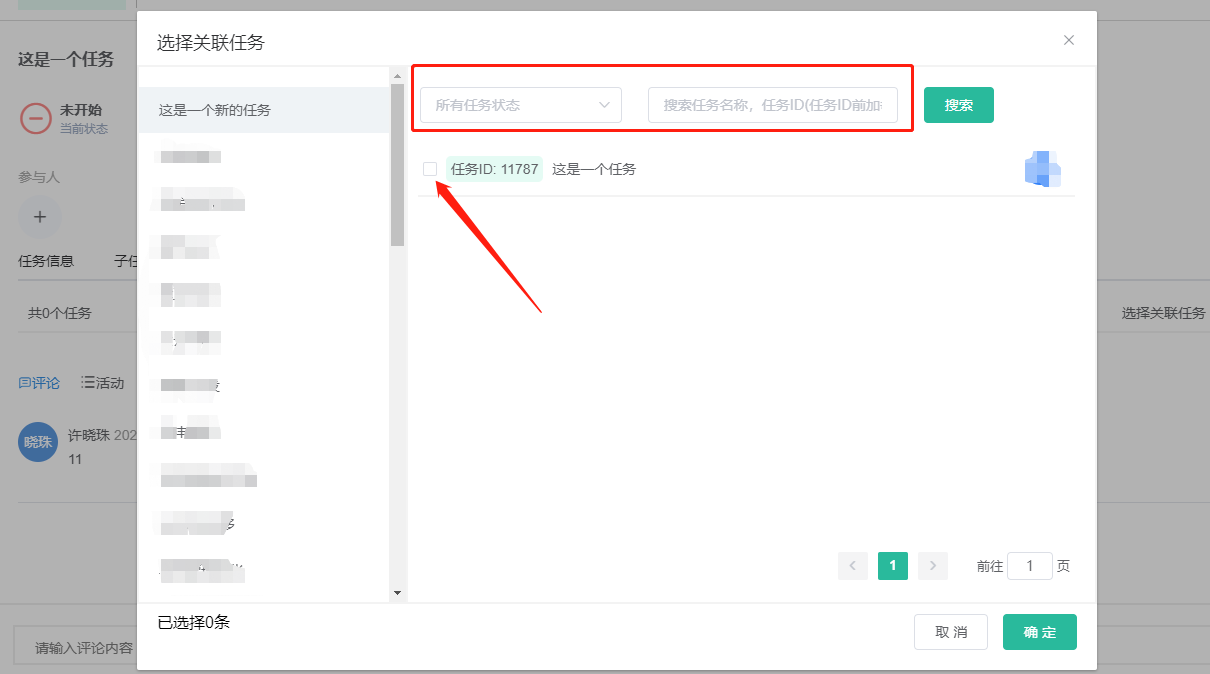
Task: Focus the 搜索任务名称 search input
Action: [773, 105]
